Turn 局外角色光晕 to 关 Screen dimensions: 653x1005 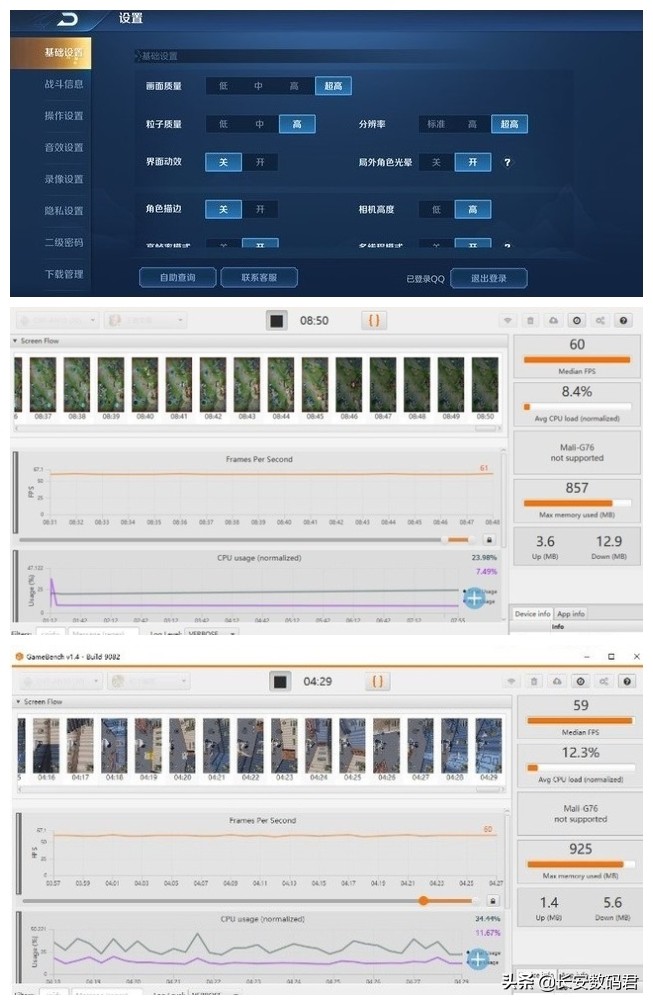pos(436,162)
